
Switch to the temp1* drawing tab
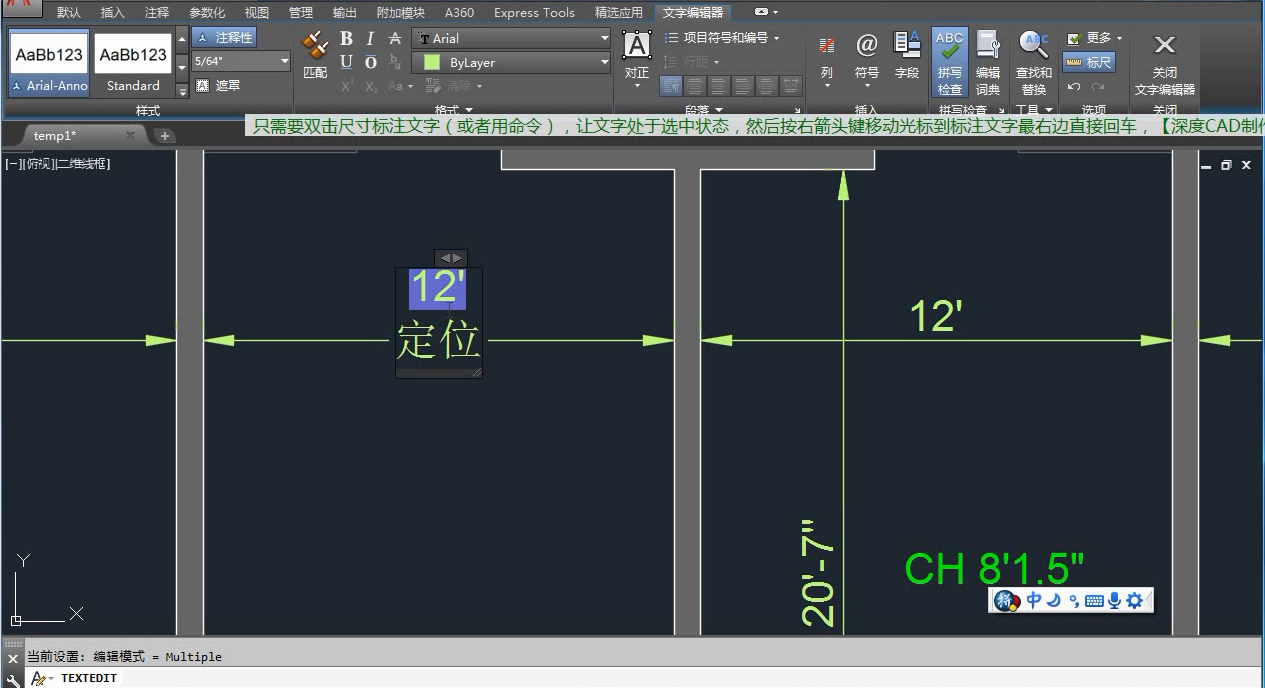coord(55,136)
